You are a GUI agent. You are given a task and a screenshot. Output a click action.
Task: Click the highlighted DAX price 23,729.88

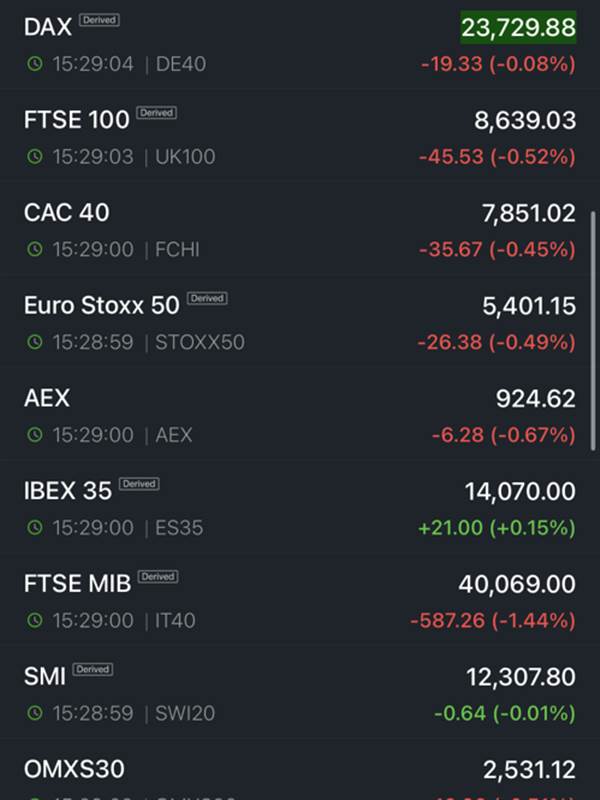(518, 27)
